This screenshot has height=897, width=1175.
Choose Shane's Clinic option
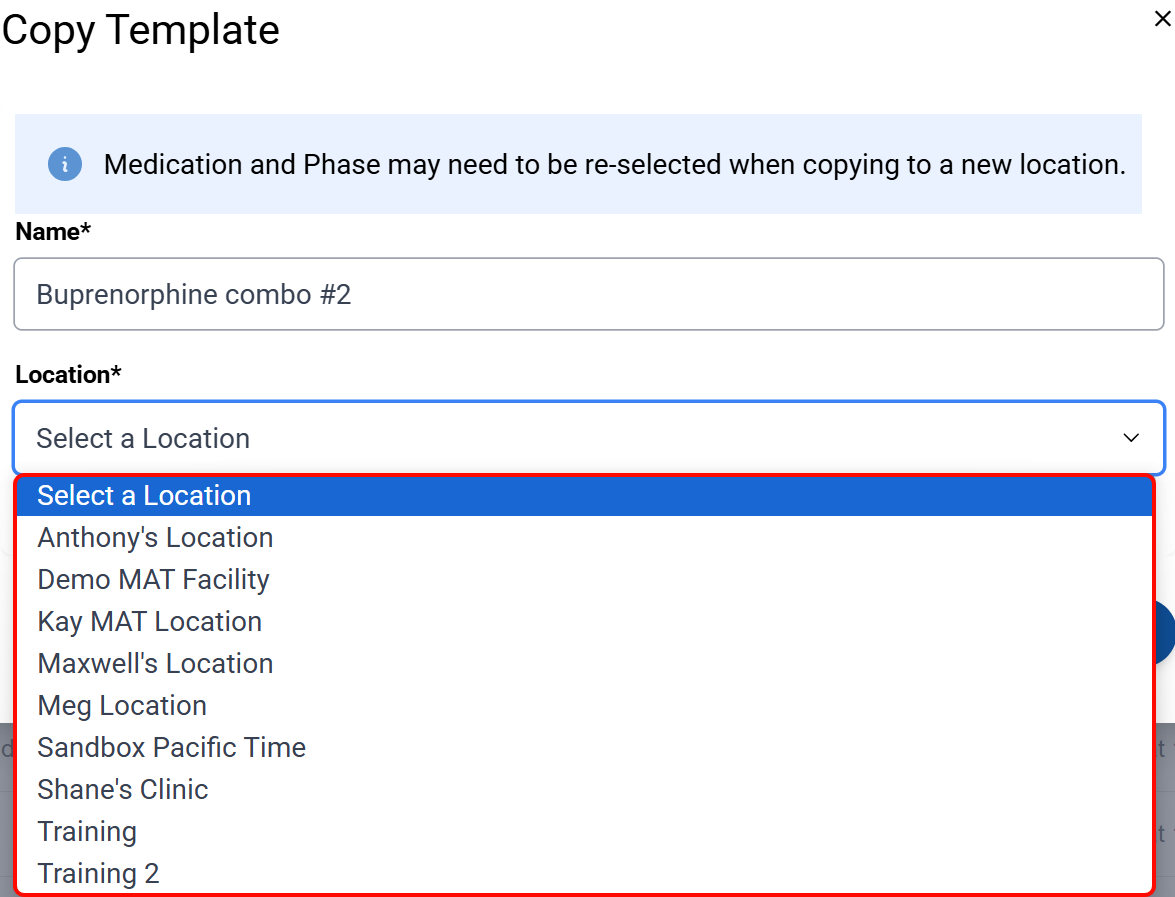123,790
